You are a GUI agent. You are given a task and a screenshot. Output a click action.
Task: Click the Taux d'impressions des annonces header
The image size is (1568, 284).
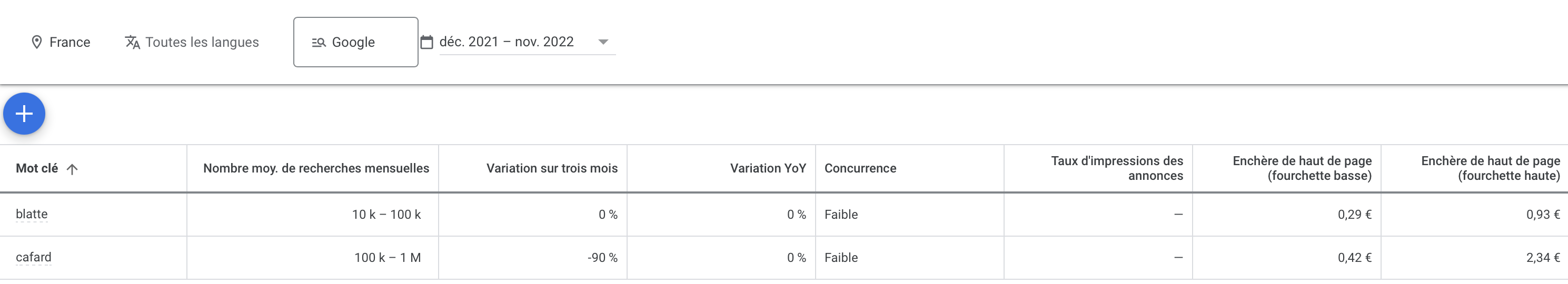click(1116, 168)
